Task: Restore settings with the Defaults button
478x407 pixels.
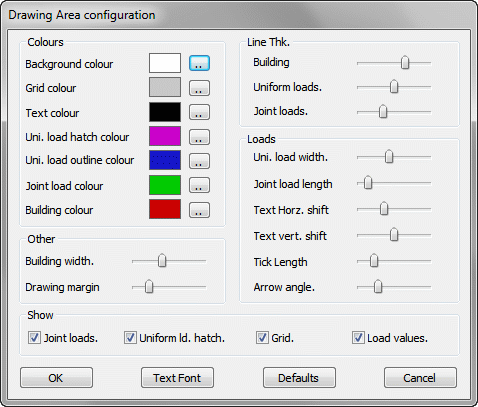Action: coord(299,378)
